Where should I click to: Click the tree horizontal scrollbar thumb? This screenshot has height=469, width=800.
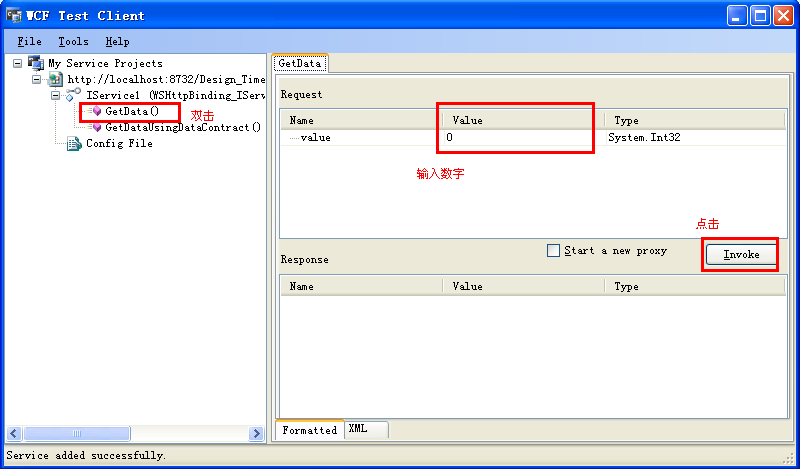click(x=77, y=433)
